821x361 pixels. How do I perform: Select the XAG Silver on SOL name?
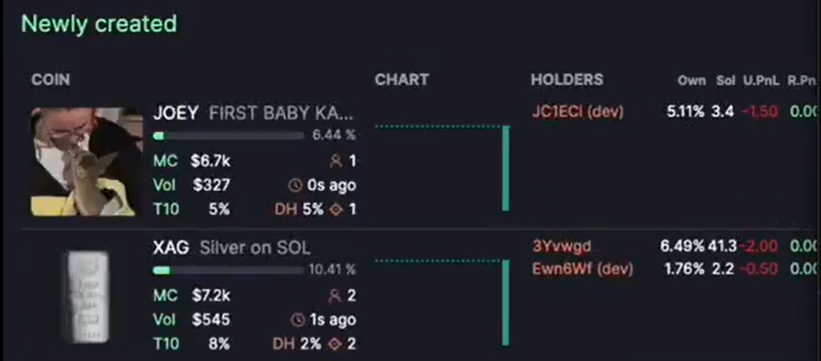pos(231,248)
